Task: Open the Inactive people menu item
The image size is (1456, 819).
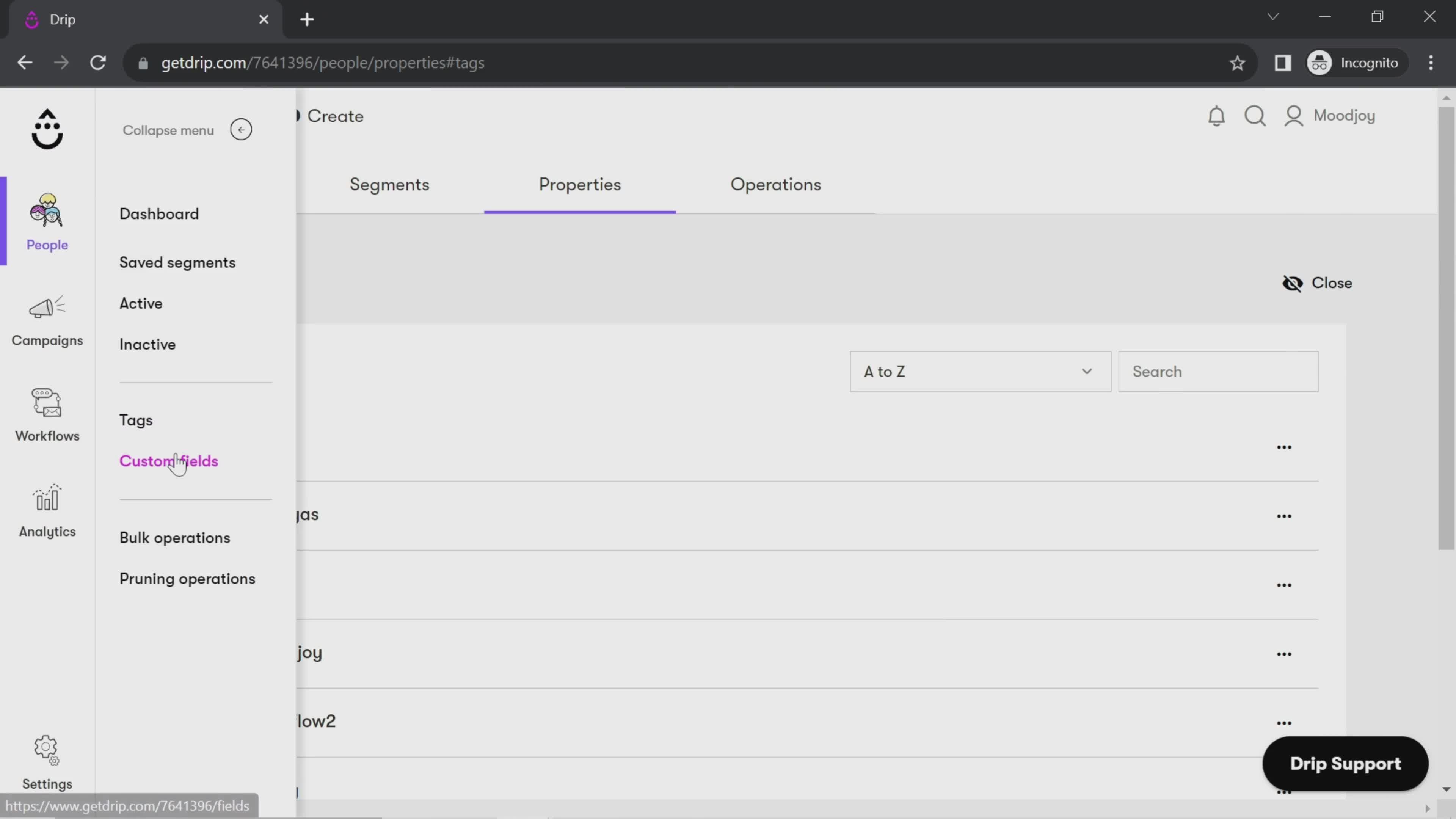Action: tap(147, 345)
